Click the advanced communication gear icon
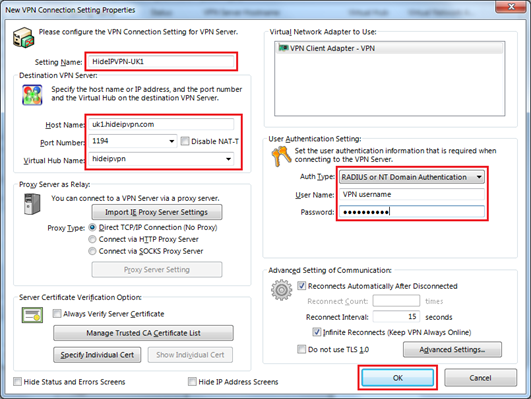Image resolution: width=531 pixels, height=399 pixels. (x=281, y=290)
